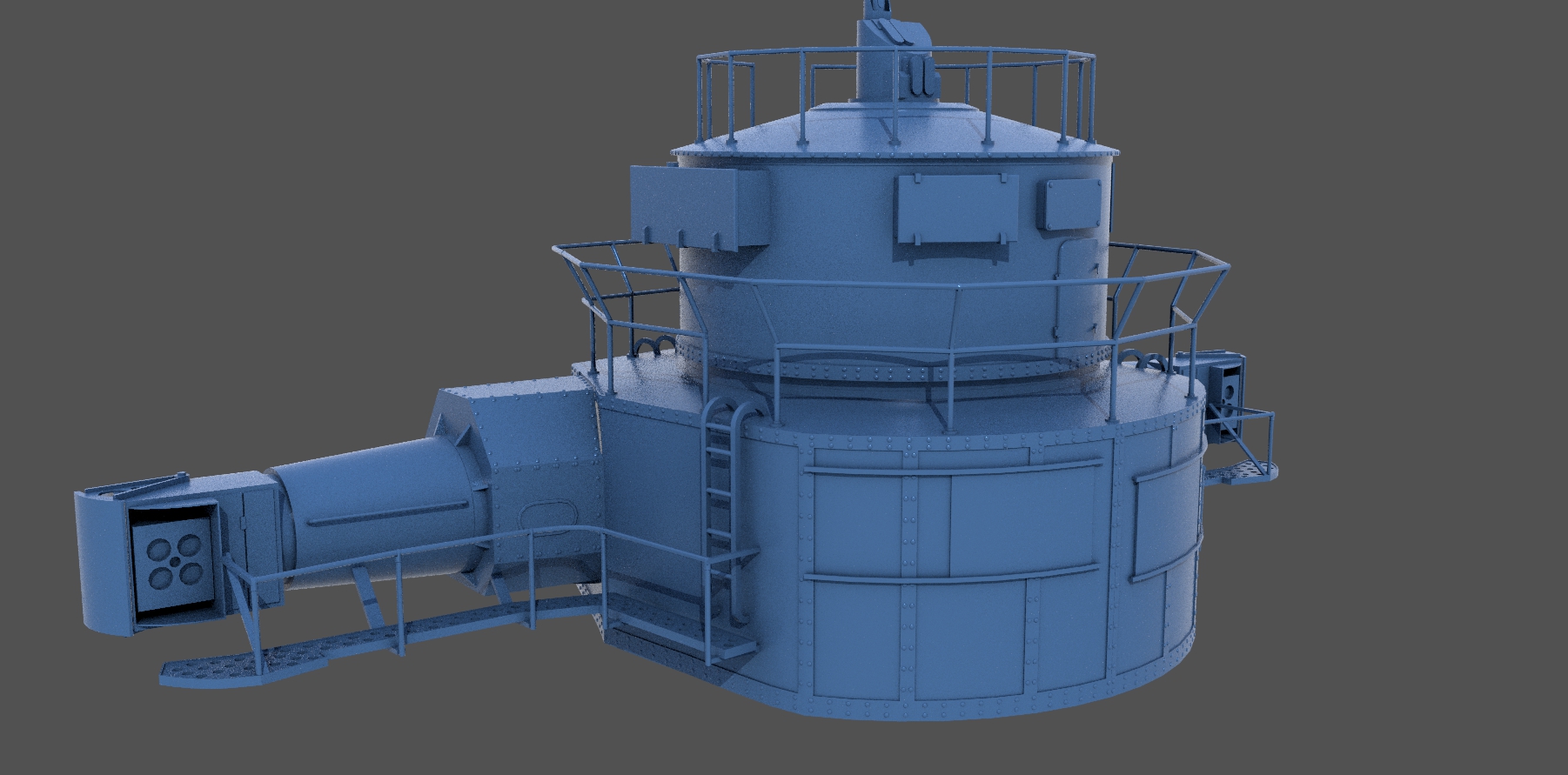Click the small box with circles at right
The height and width of the screenshot is (775, 1568).
(x=1222, y=382)
